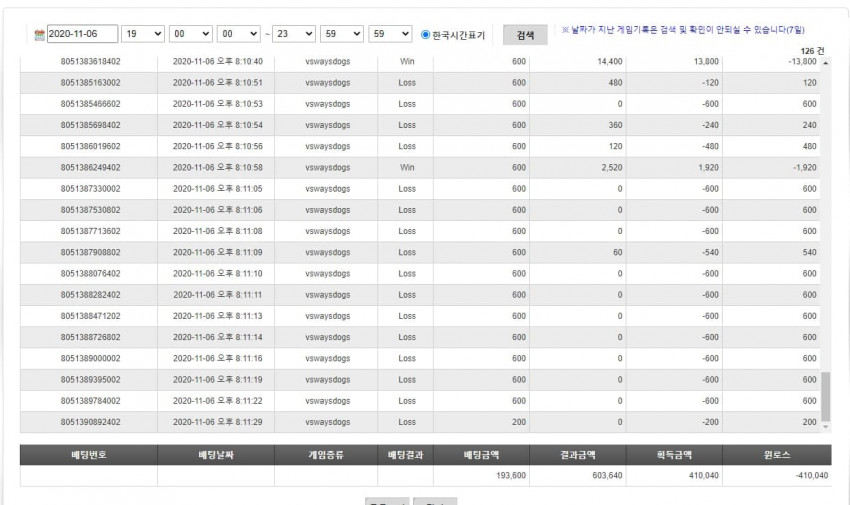Click the 윈로스 column header
Image resolution: width=850 pixels, height=505 pixels.
[777, 455]
